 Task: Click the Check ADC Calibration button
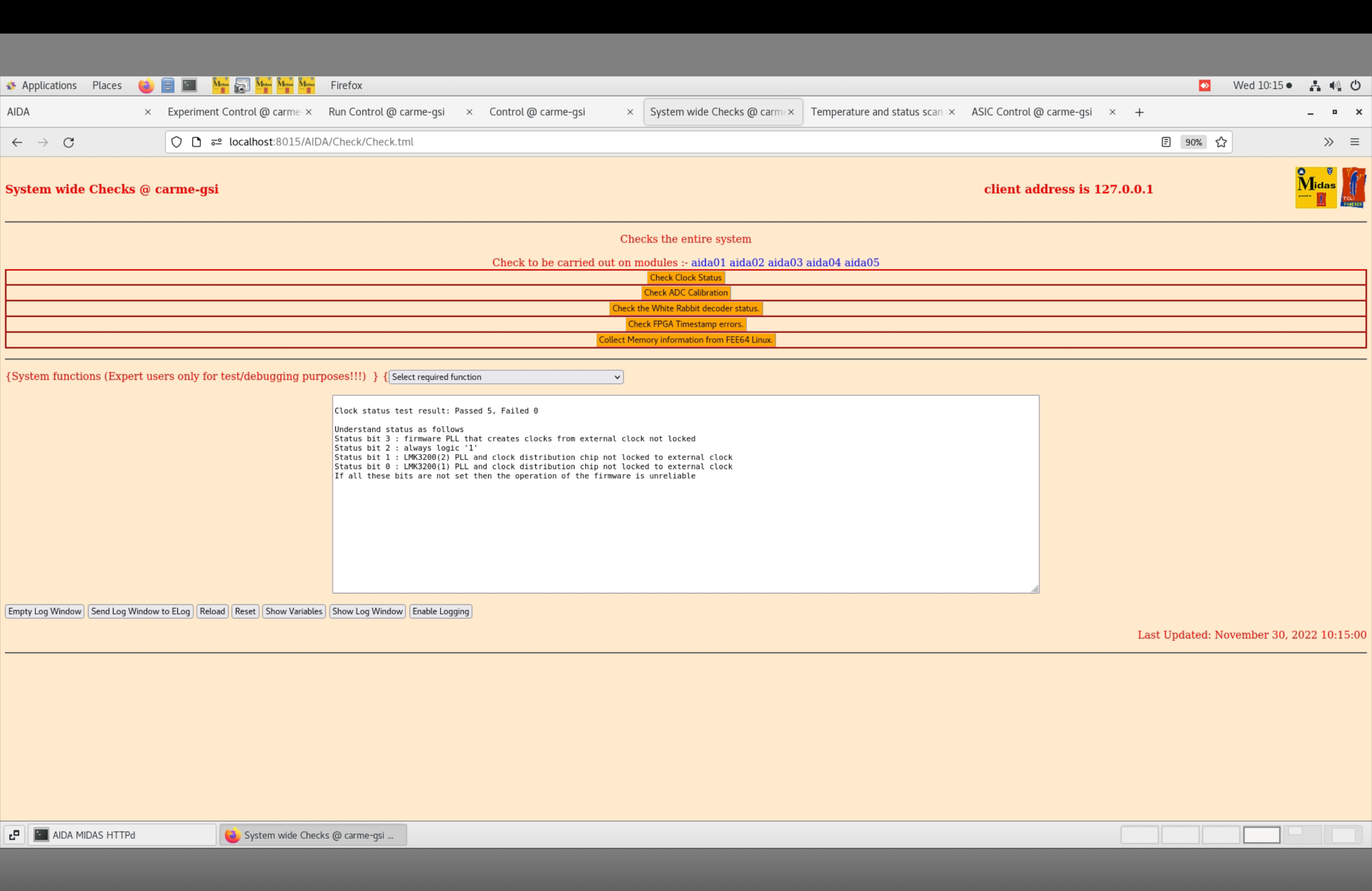point(686,293)
